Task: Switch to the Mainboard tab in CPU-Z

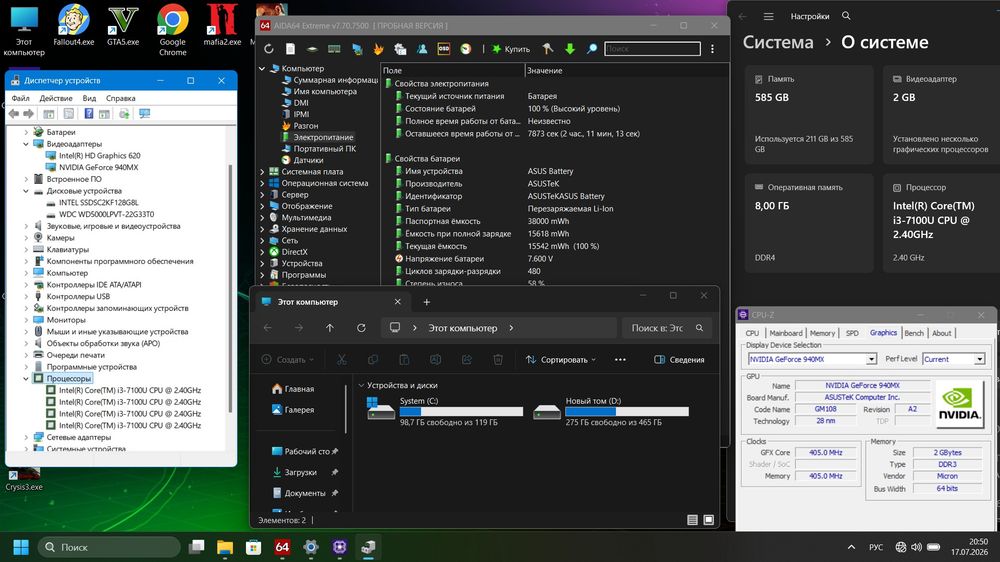Action: point(786,333)
